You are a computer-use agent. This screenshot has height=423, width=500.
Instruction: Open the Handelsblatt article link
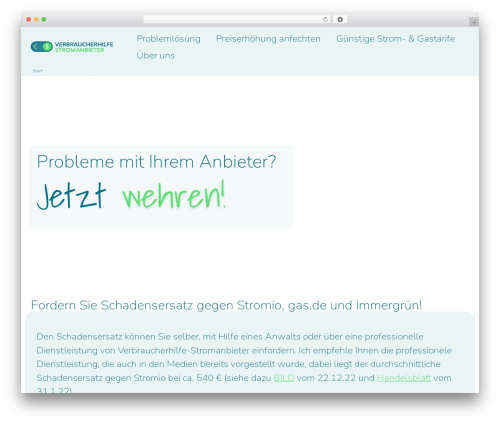[404, 378]
